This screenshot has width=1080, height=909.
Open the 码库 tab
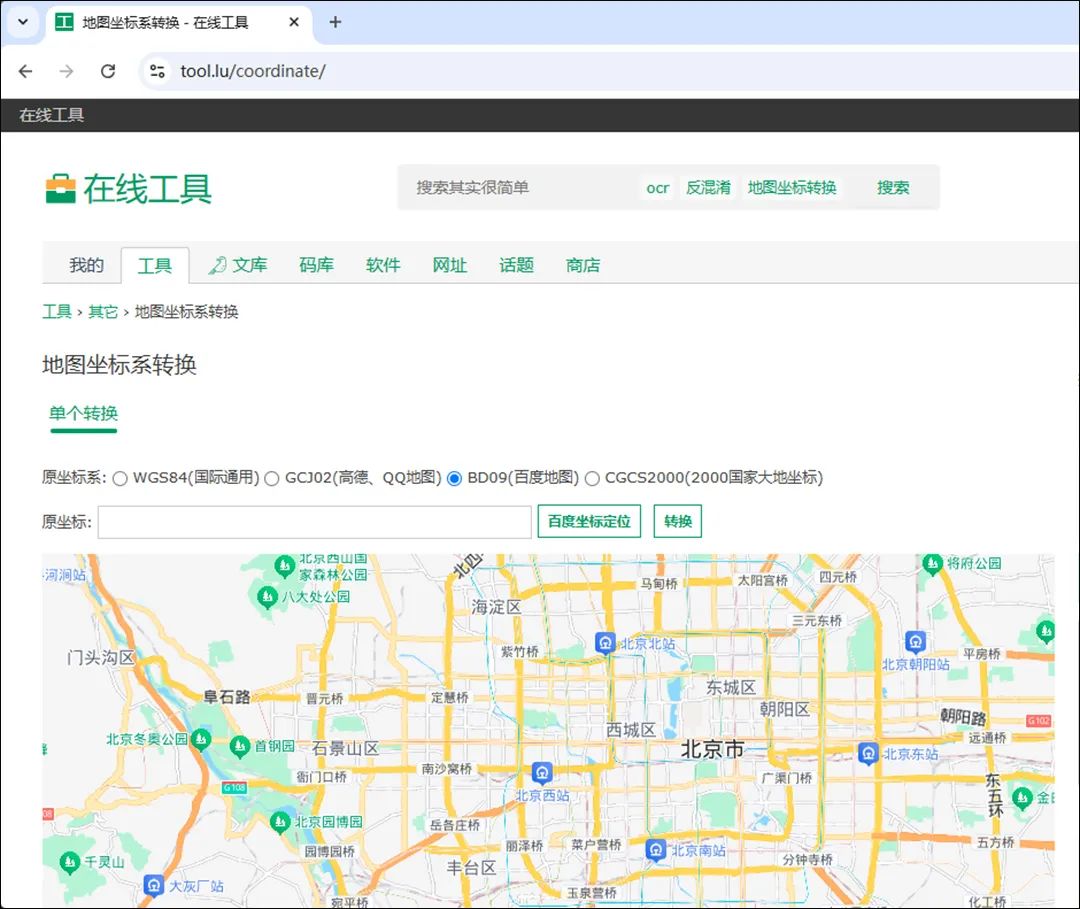(316, 265)
